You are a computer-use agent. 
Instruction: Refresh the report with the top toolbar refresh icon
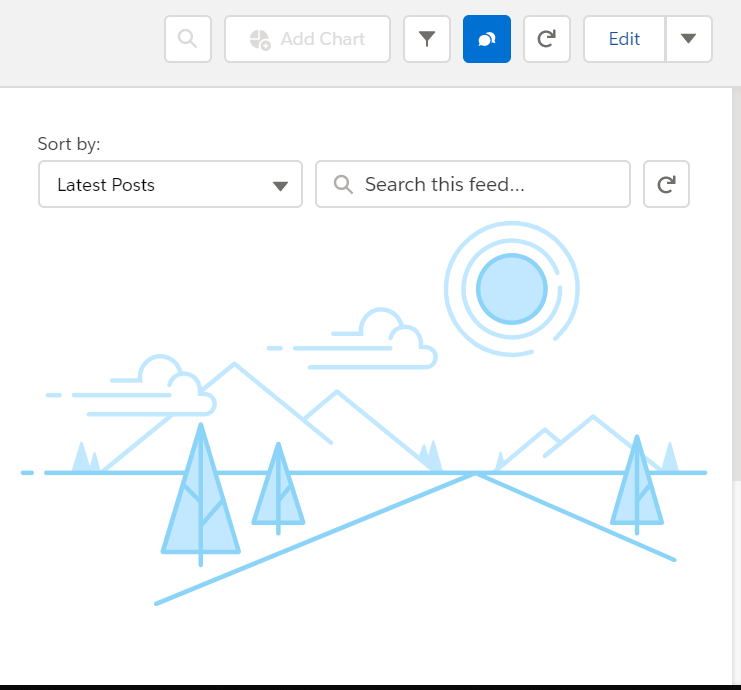click(546, 39)
